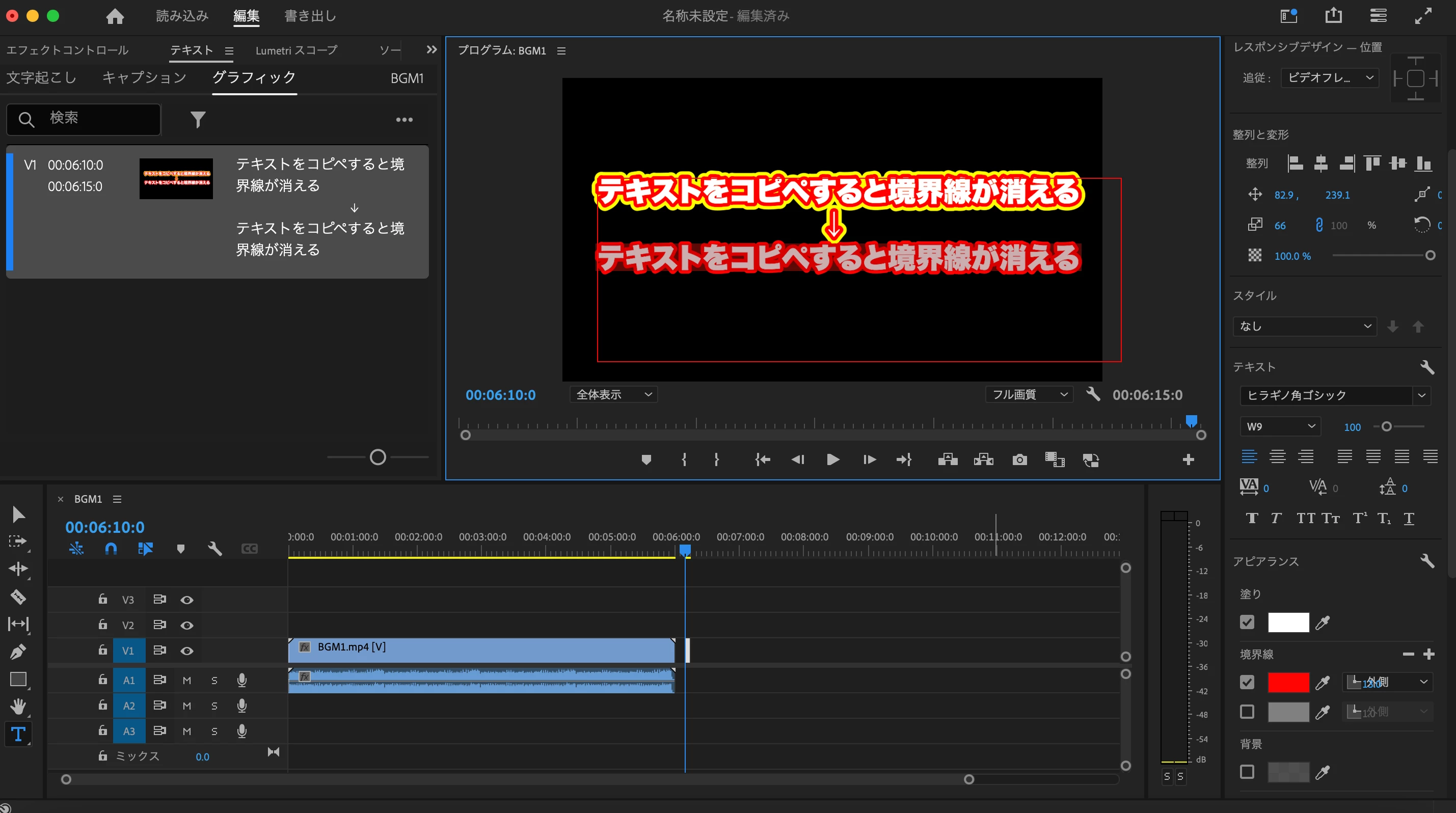Open the W9 font weight dropdown
The width and height of the screenshot is (1456, 813).
[1280, 426]
